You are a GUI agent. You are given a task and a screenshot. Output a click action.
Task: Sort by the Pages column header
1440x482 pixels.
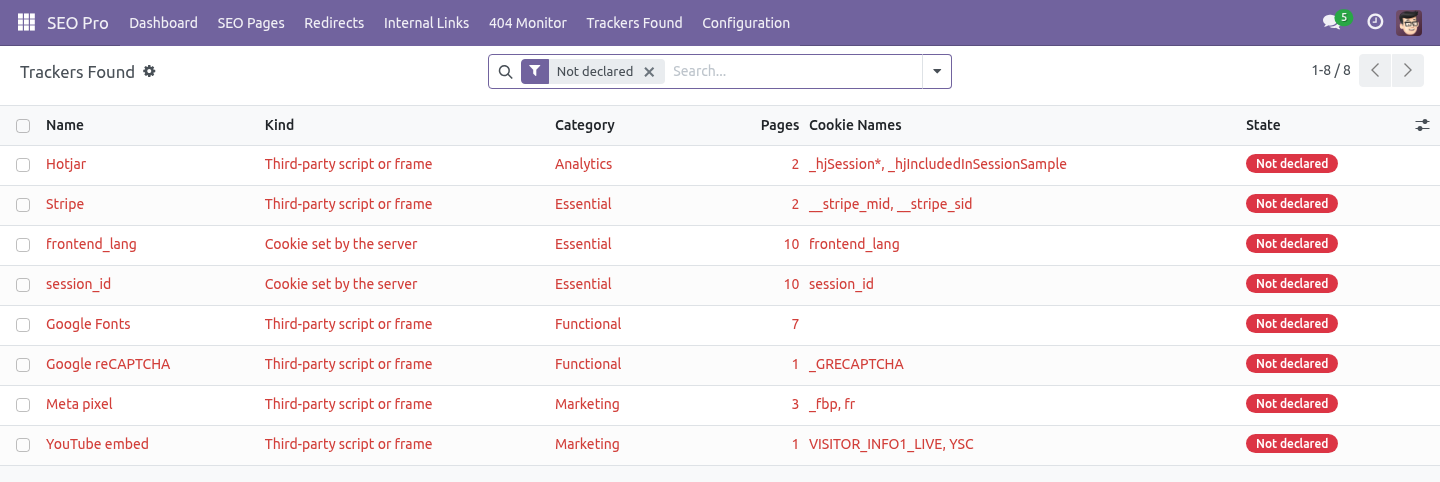(x=780, y=125)
